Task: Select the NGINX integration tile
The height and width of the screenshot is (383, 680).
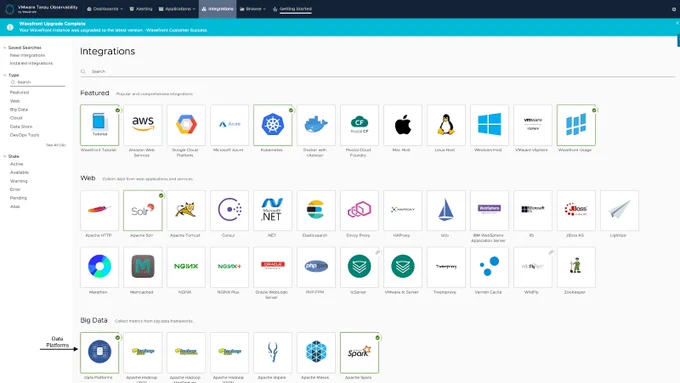Action: pyautogui.click(x=186, y=267)
